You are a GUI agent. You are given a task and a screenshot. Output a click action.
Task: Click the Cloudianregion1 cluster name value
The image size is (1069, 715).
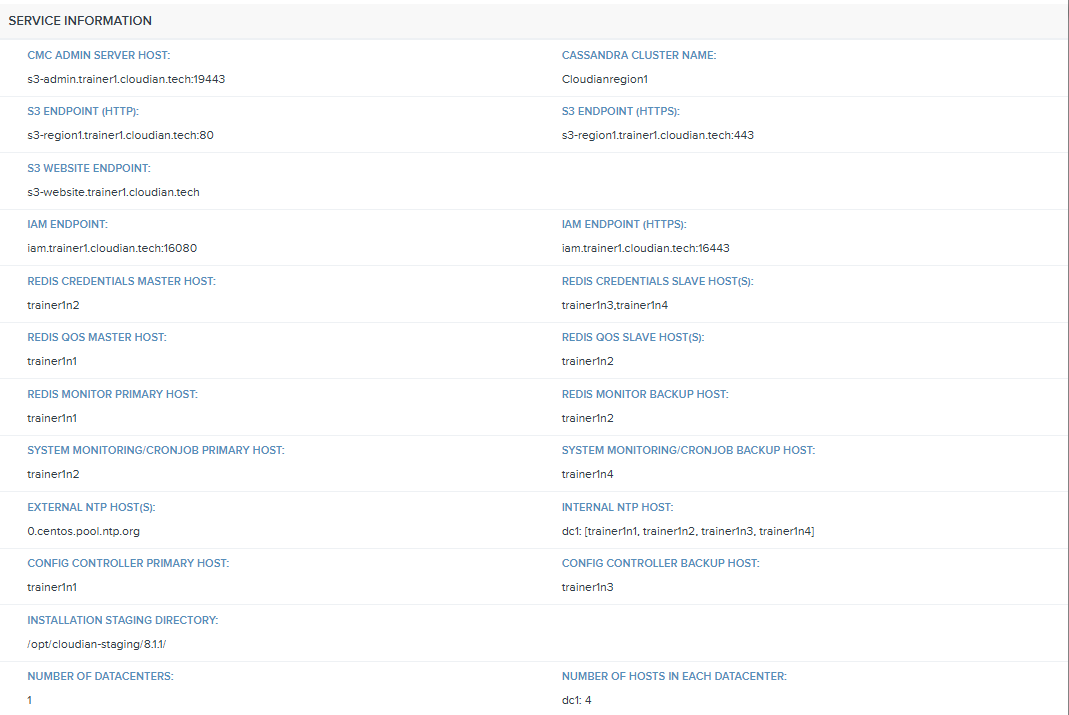click(x=605, y=79)
